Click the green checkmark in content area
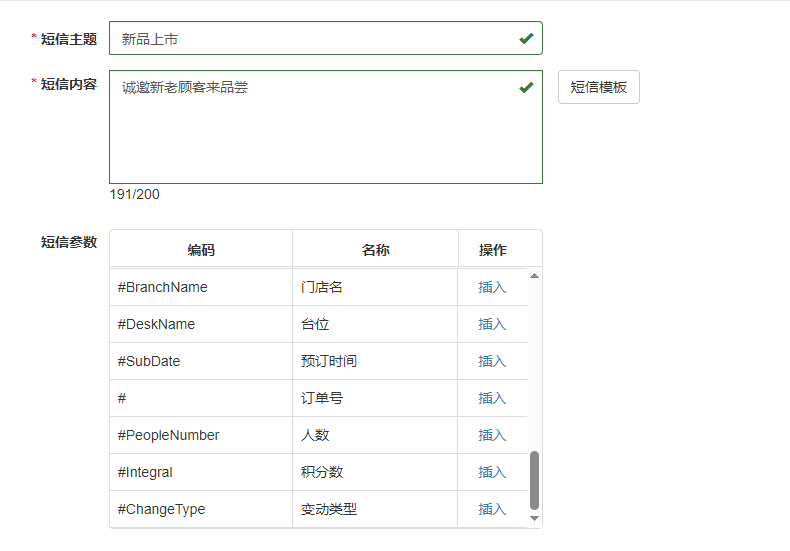 526,88
